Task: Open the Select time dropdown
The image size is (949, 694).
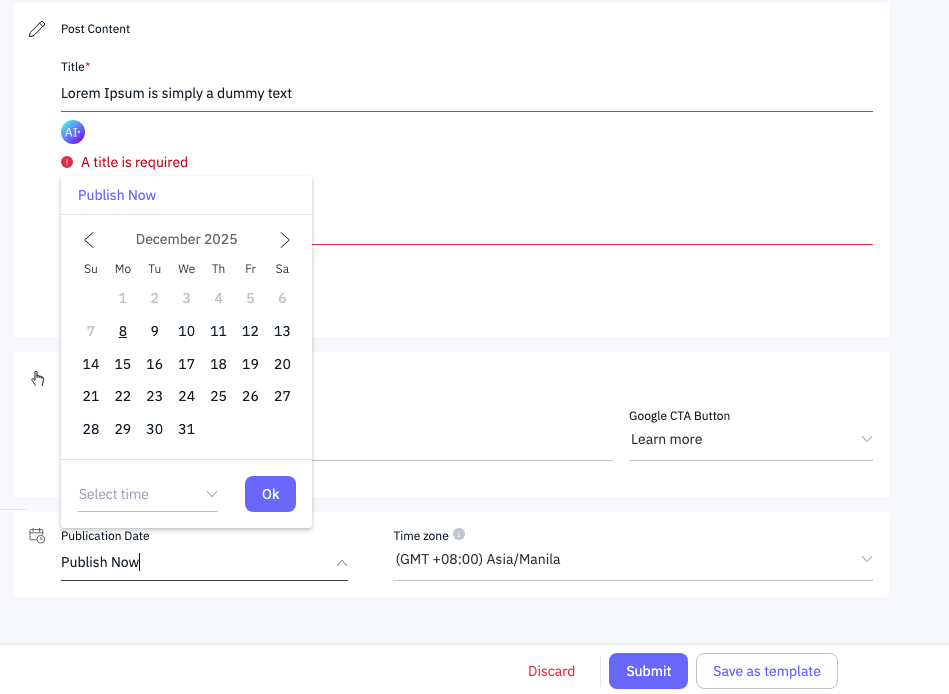Action: [147, 494]
